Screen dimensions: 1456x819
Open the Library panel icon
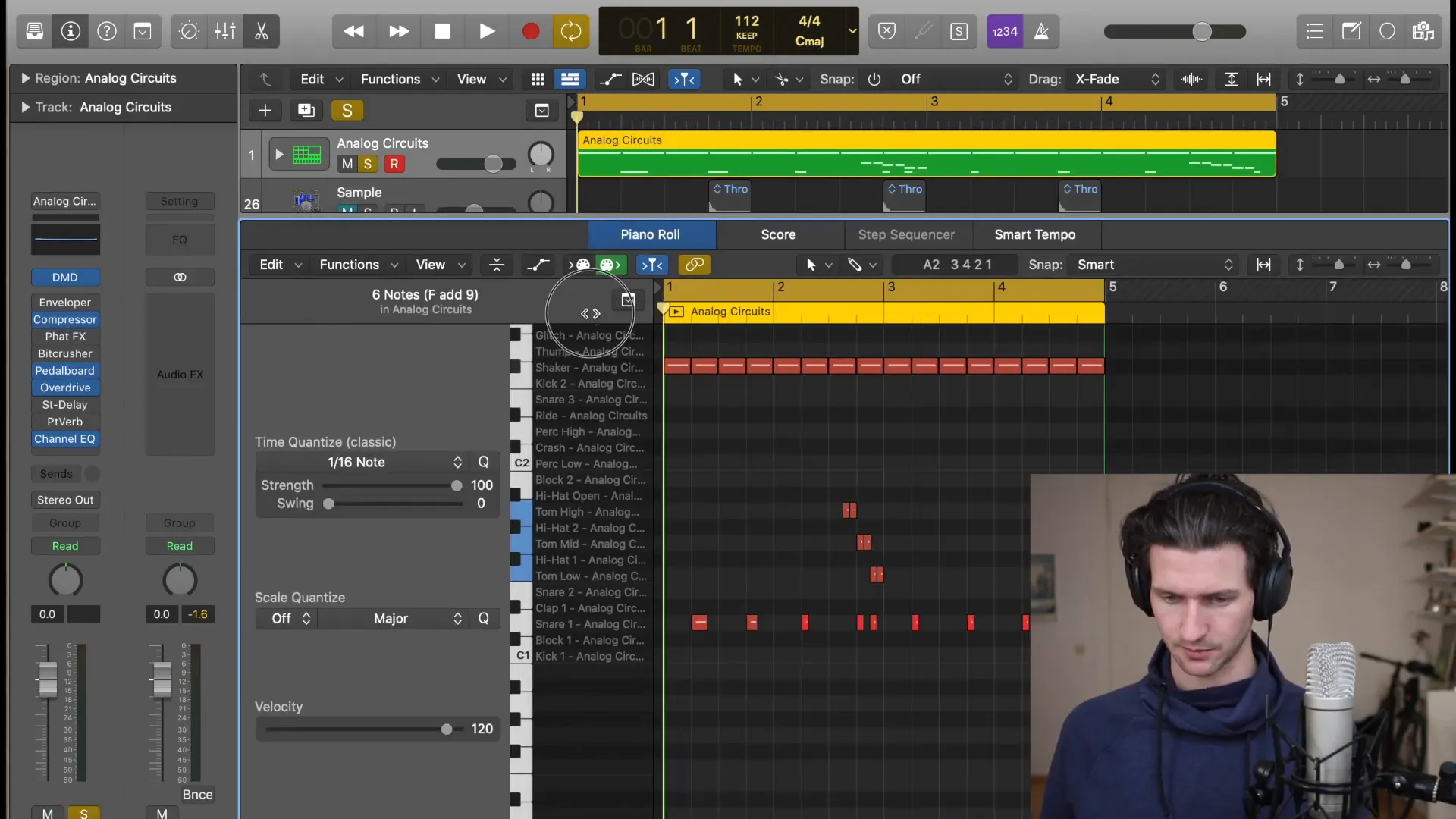(x=35, y=31)
